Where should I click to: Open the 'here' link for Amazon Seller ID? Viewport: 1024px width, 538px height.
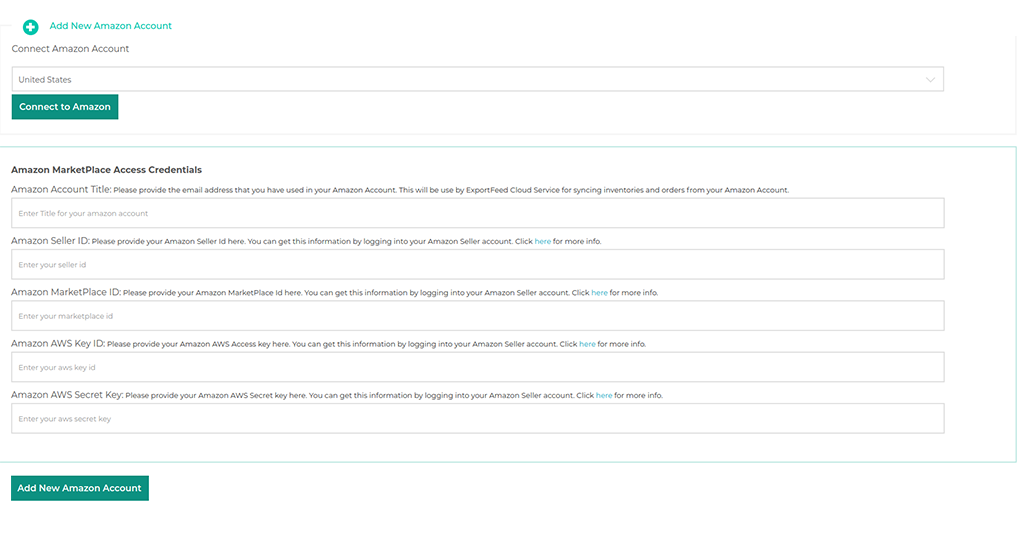click(x=543, y=241)
